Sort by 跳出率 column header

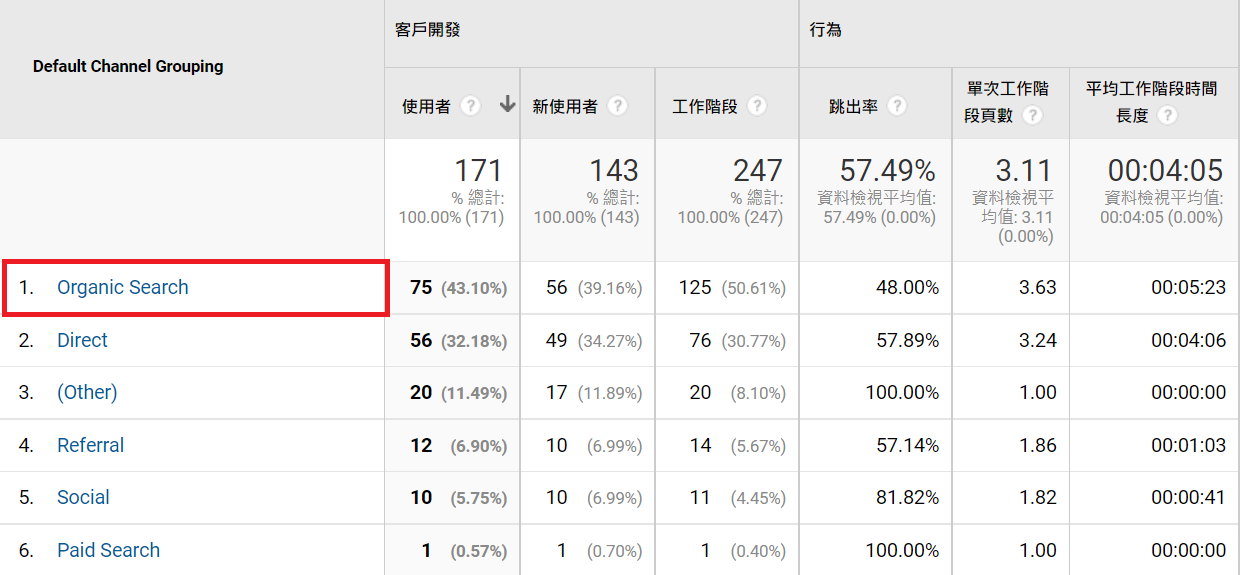[x=853, y=106]
